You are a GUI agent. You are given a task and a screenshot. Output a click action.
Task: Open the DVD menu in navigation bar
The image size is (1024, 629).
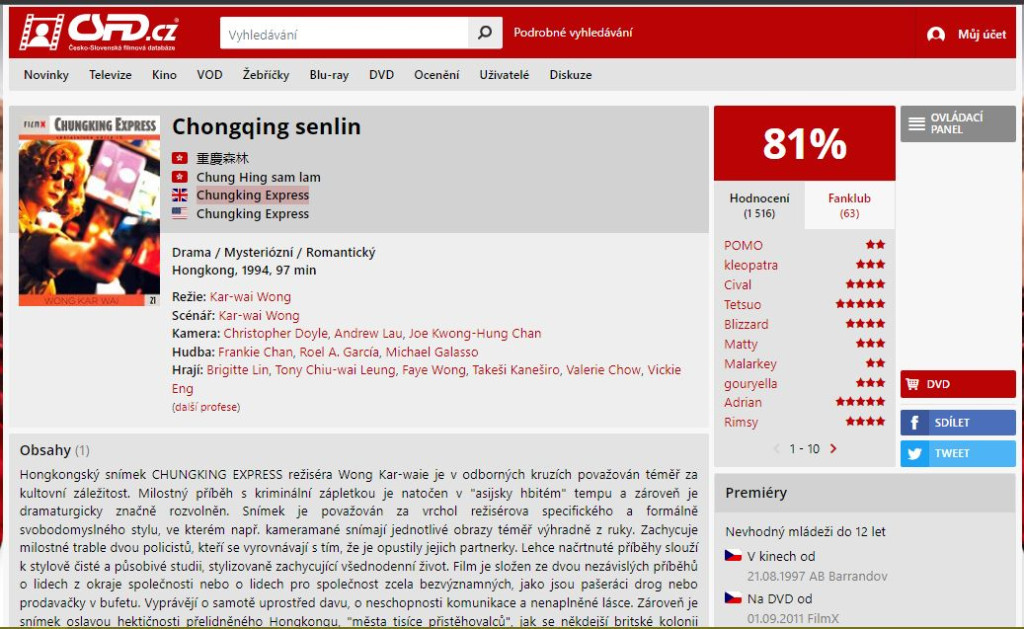coord(381,75)
